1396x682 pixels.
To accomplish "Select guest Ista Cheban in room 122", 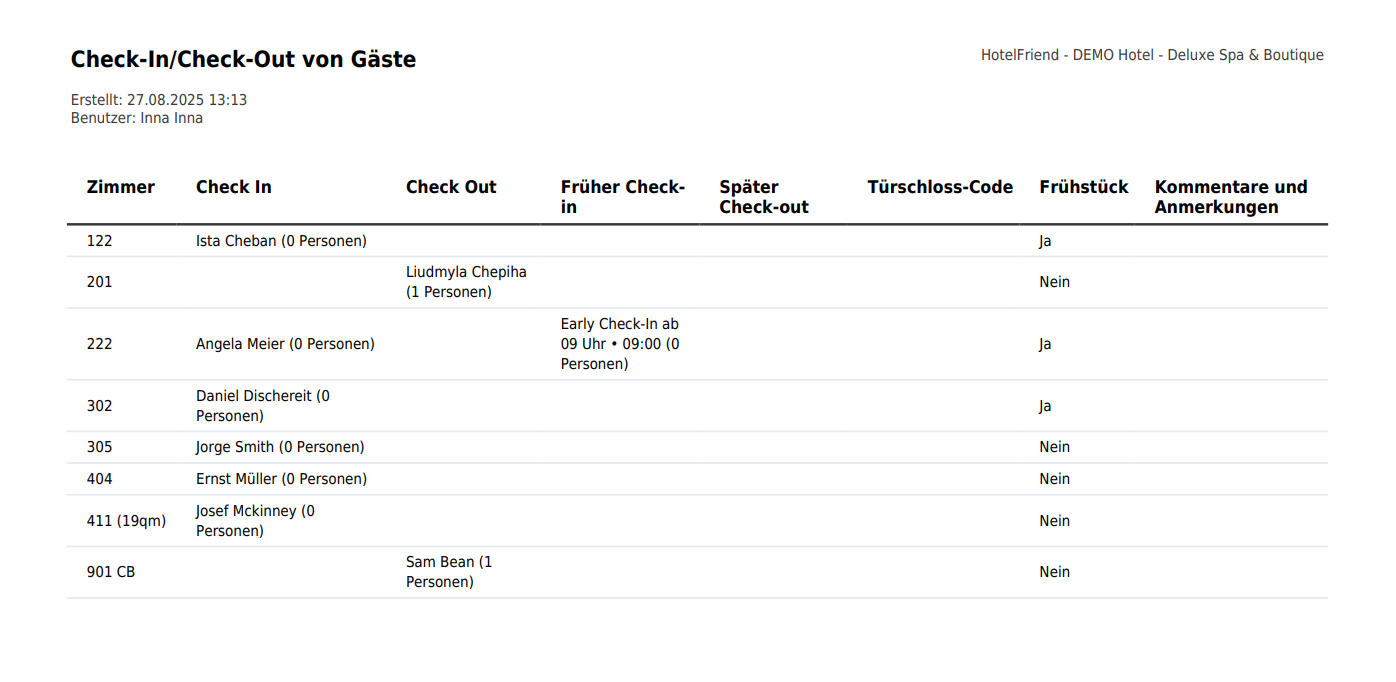I will click(x=281, y=241).
